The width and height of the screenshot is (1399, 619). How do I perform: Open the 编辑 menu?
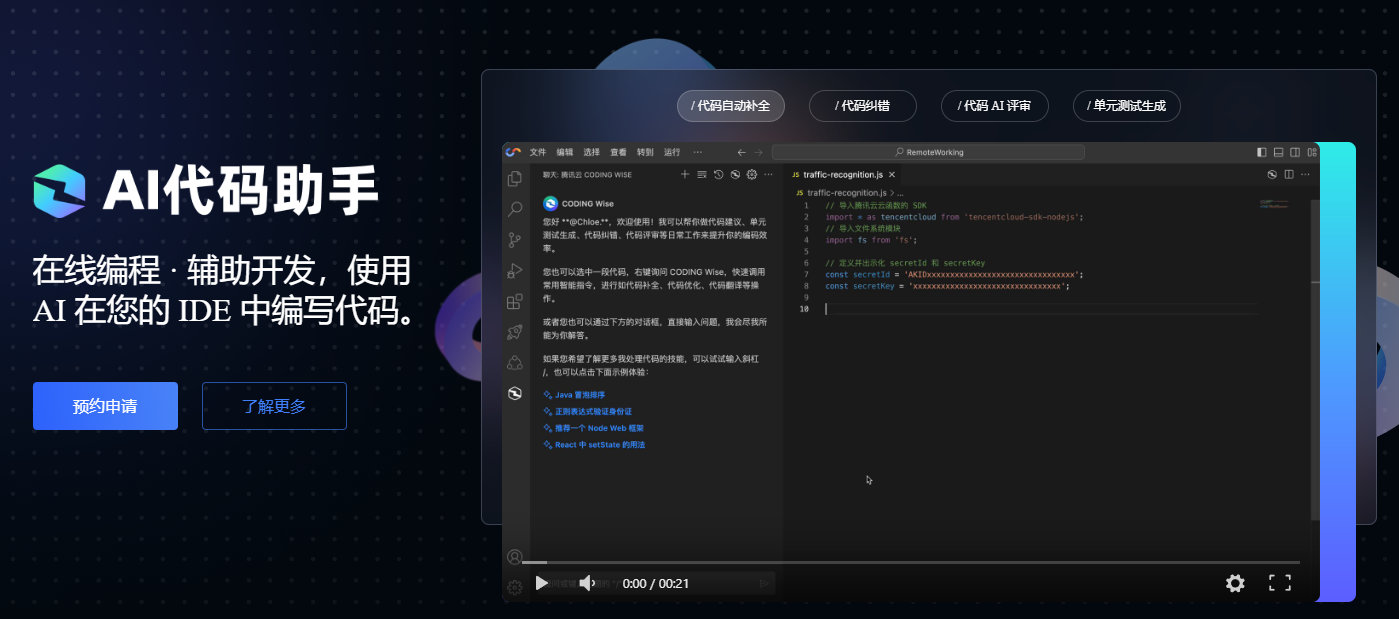(x=565, y=152)
